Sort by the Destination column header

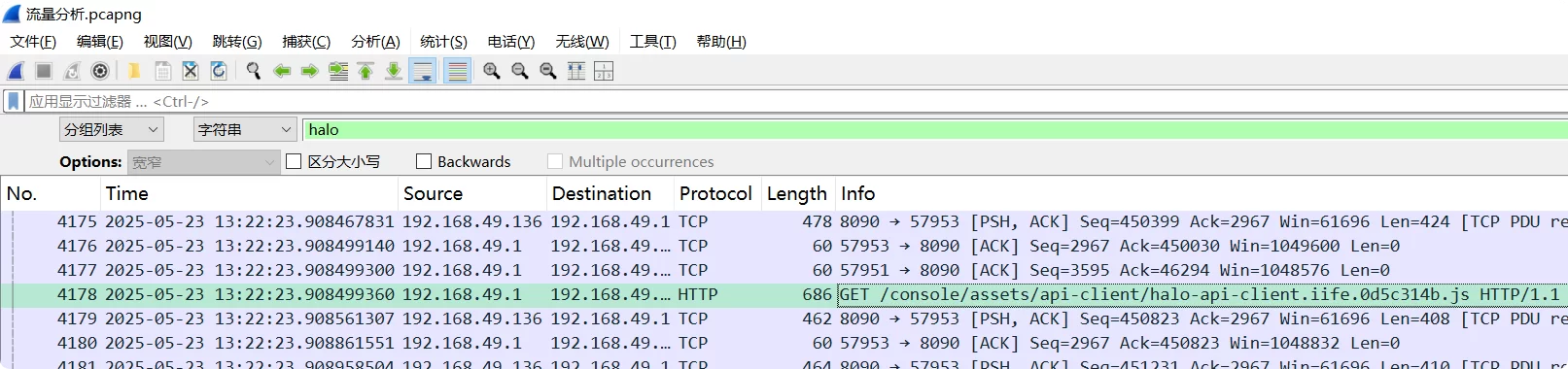pos(610,193)
